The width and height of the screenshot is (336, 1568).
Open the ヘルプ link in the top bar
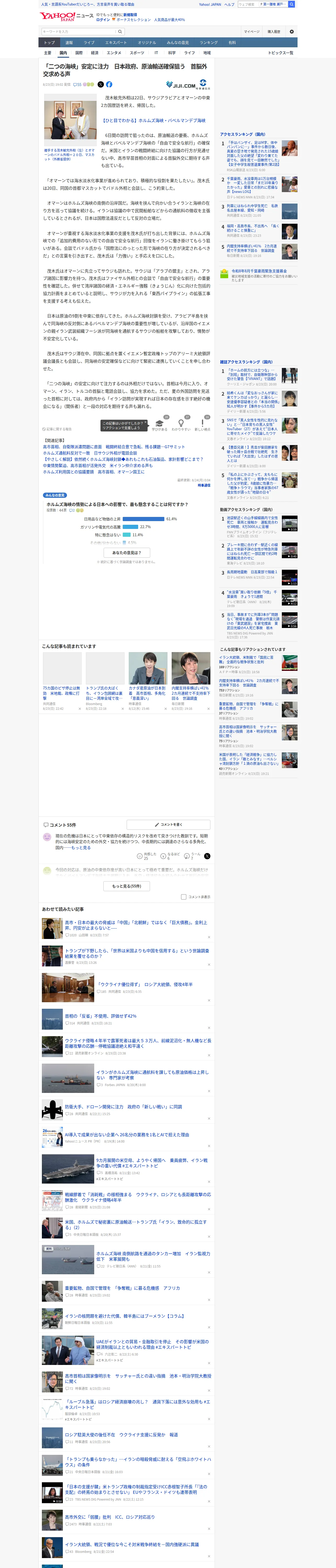click(x=229, y=4)
